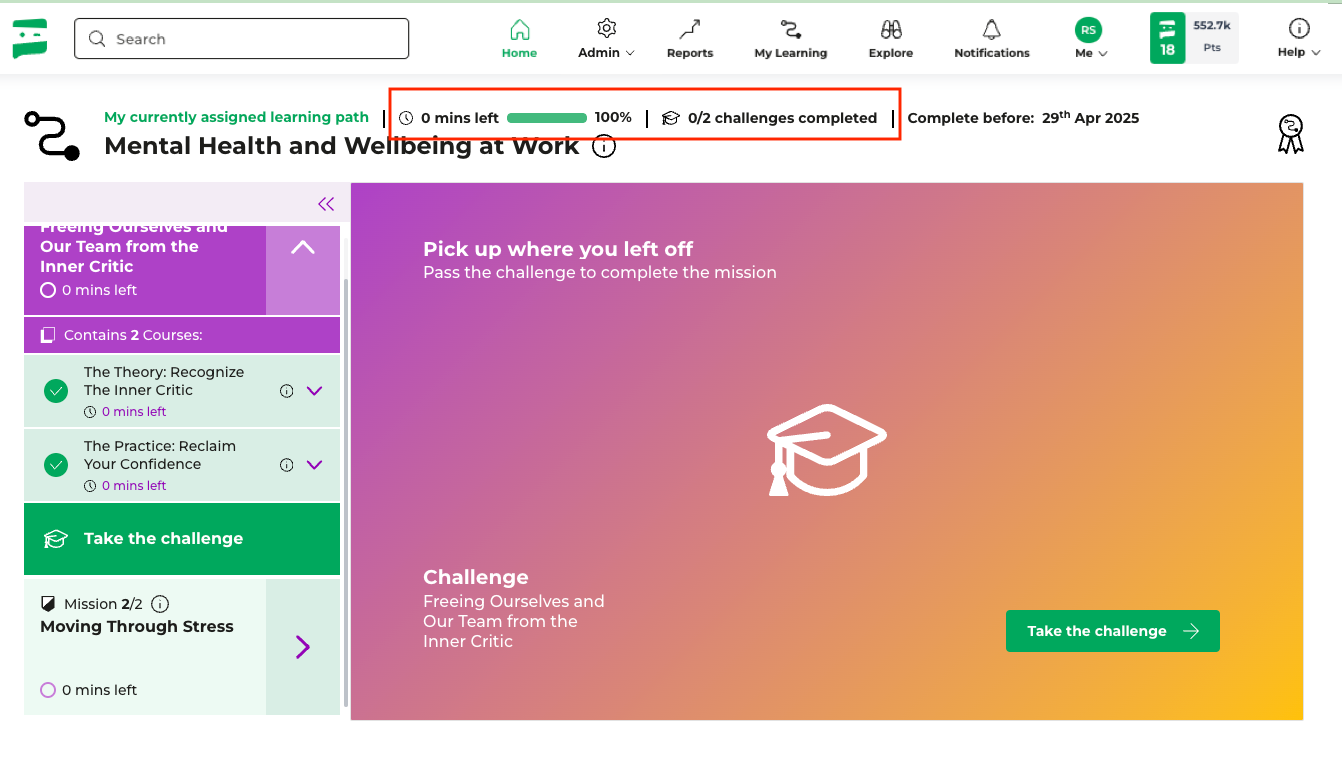Open the Admin dropdown menu
This screenshot has height=760, width=1342.
pos(606,39)
